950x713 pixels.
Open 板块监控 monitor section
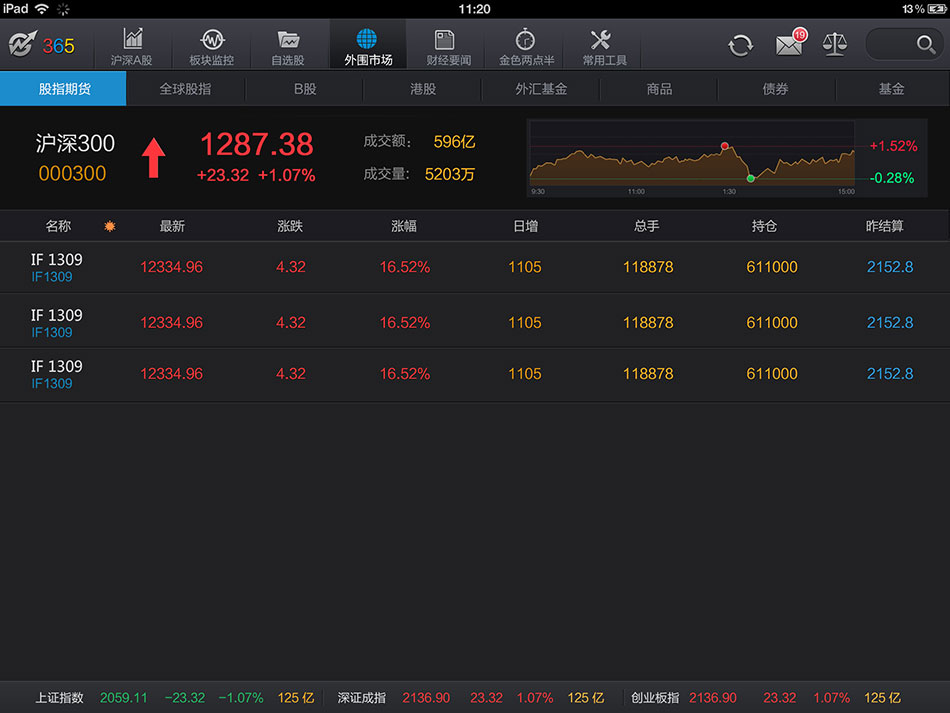click(x=211, y=47)
